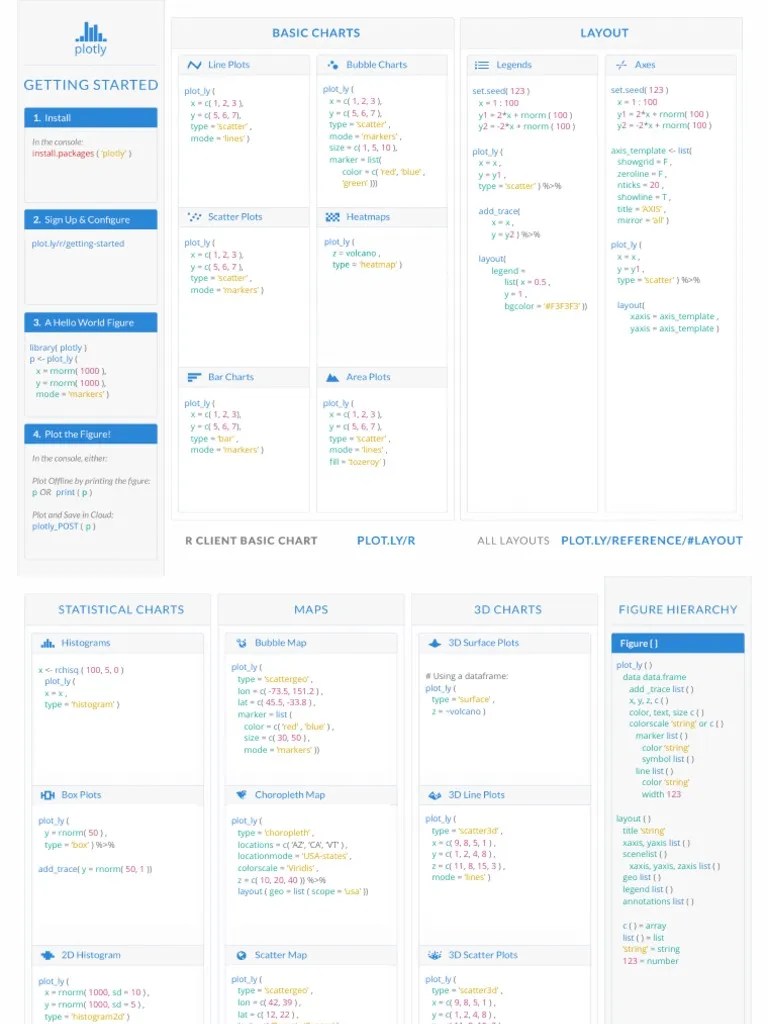Click the Line Plots icon

(x=194, y=65)
